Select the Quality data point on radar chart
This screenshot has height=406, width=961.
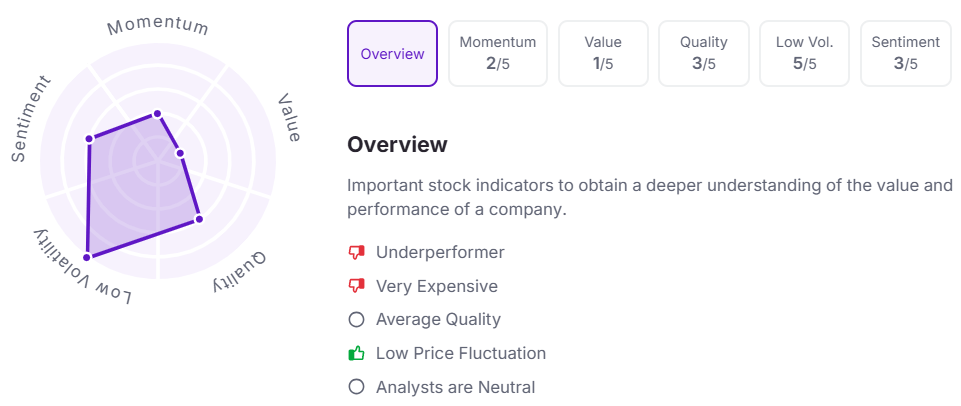pyautogui.click(x=199, y=219)
